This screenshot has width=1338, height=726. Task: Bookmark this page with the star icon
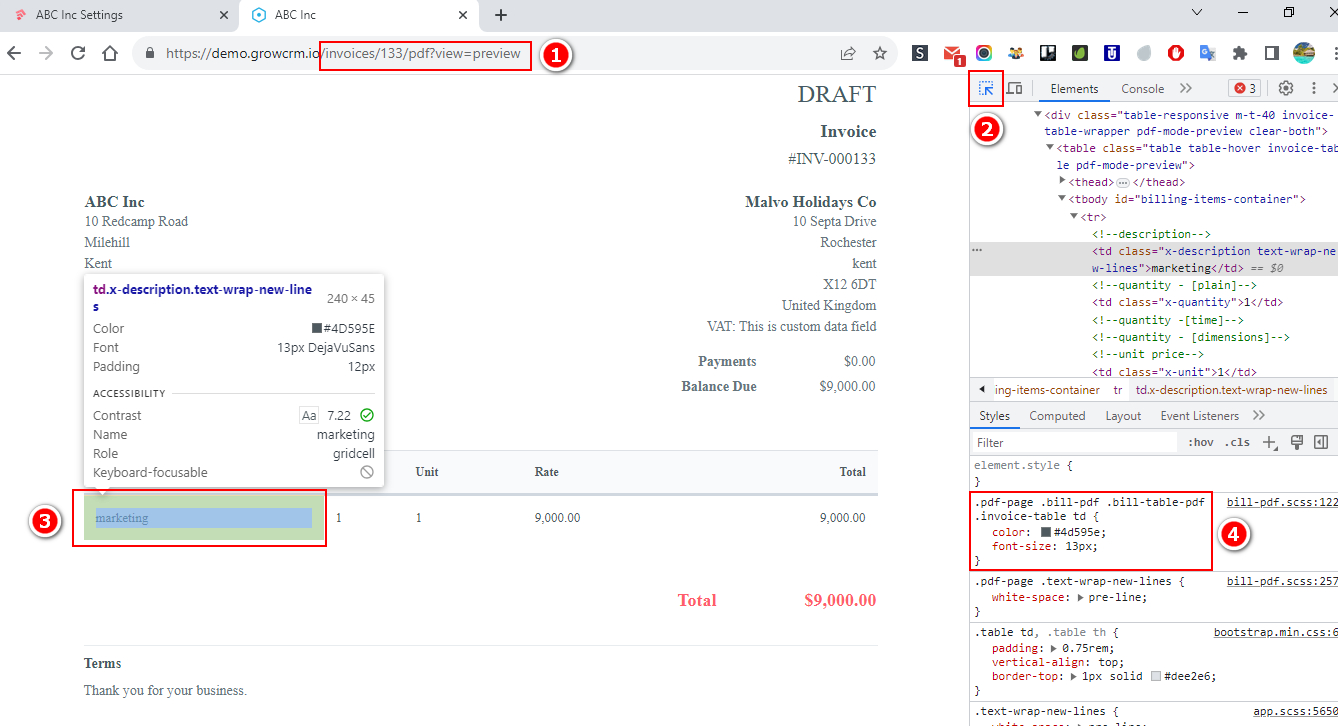880,53
